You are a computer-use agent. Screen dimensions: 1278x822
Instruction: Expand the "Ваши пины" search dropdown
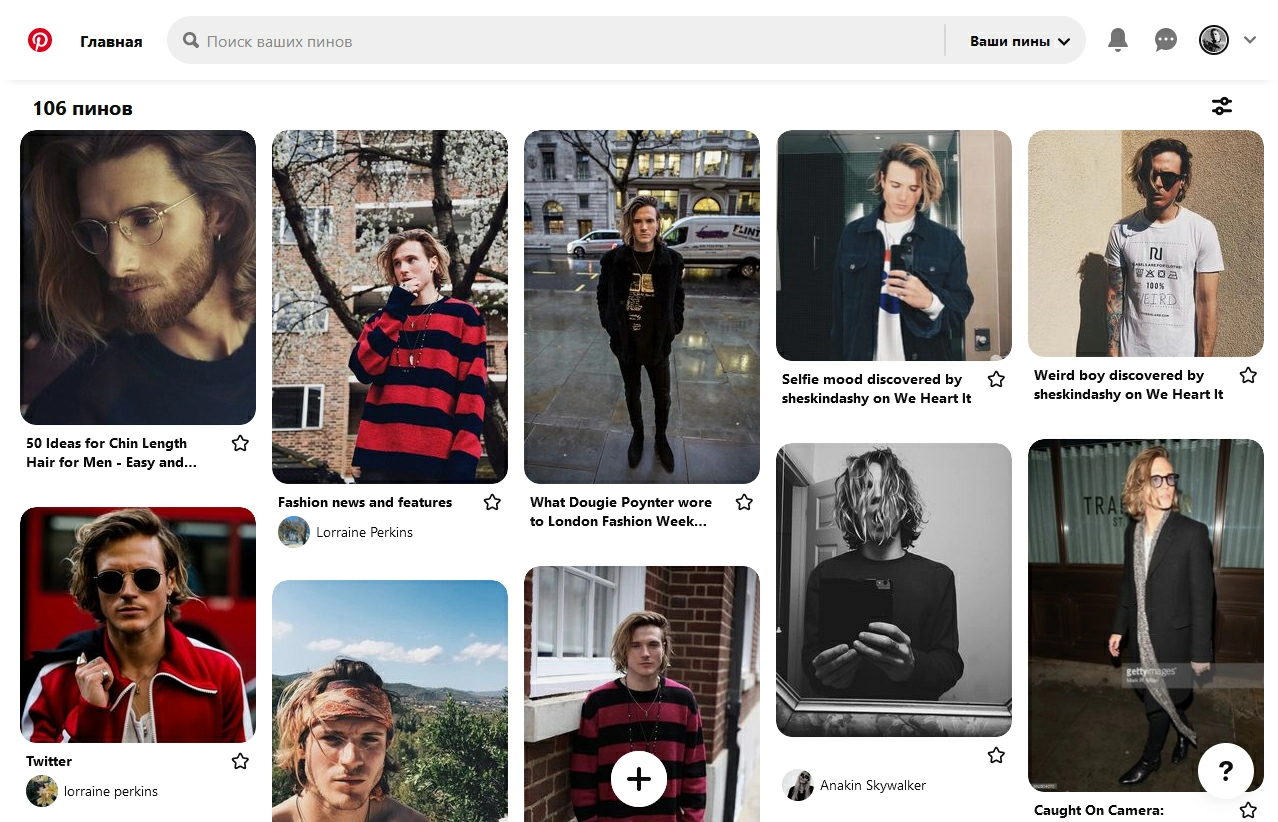pos(1020,41)
